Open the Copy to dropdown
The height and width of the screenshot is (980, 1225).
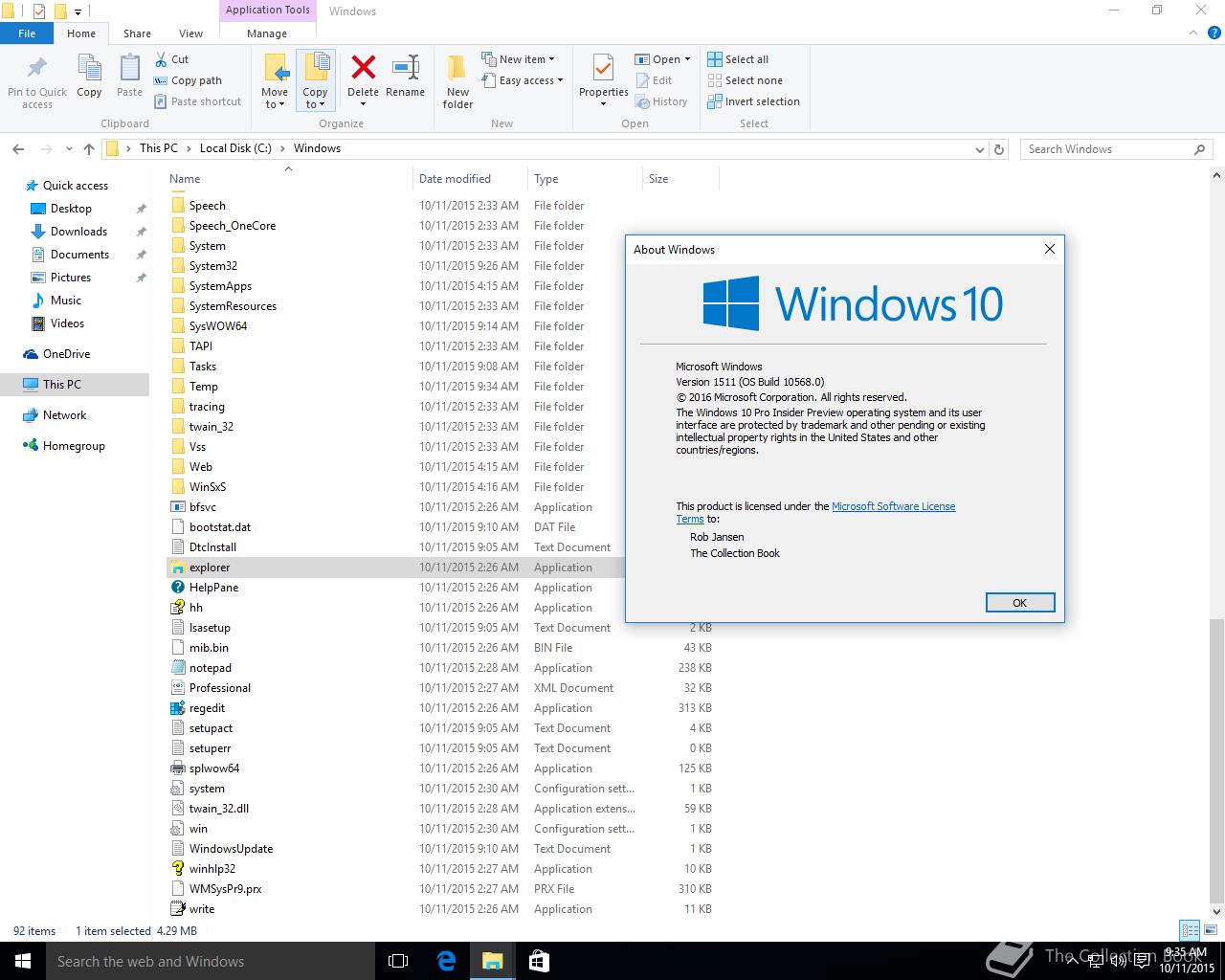(x=315, y=99)
